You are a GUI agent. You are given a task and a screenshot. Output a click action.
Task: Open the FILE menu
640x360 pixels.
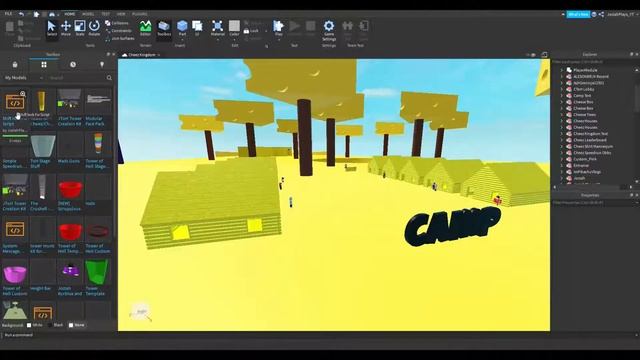pos(8,14)
